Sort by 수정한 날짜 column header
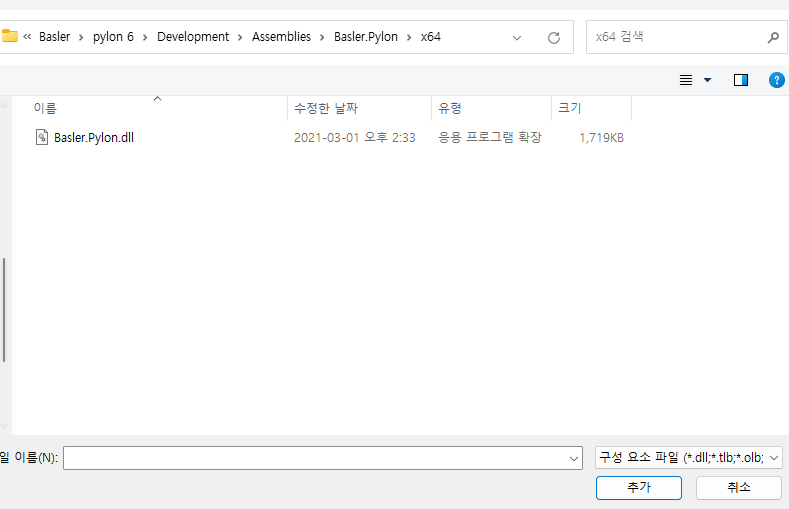 tap(359, 108)
